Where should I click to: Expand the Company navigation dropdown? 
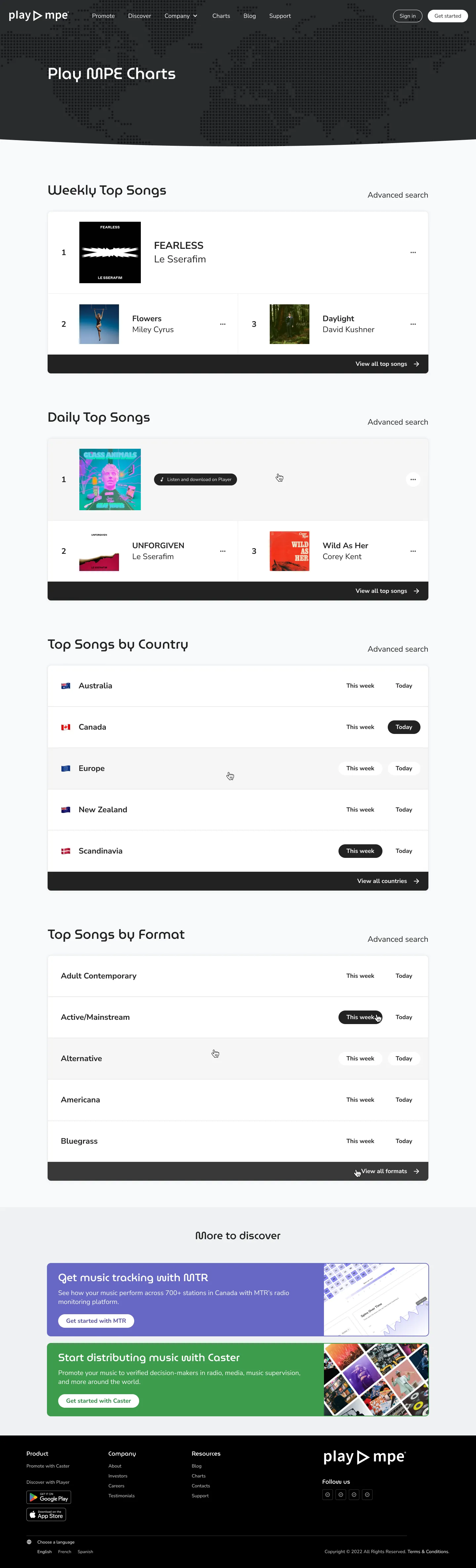coord(181,16)
